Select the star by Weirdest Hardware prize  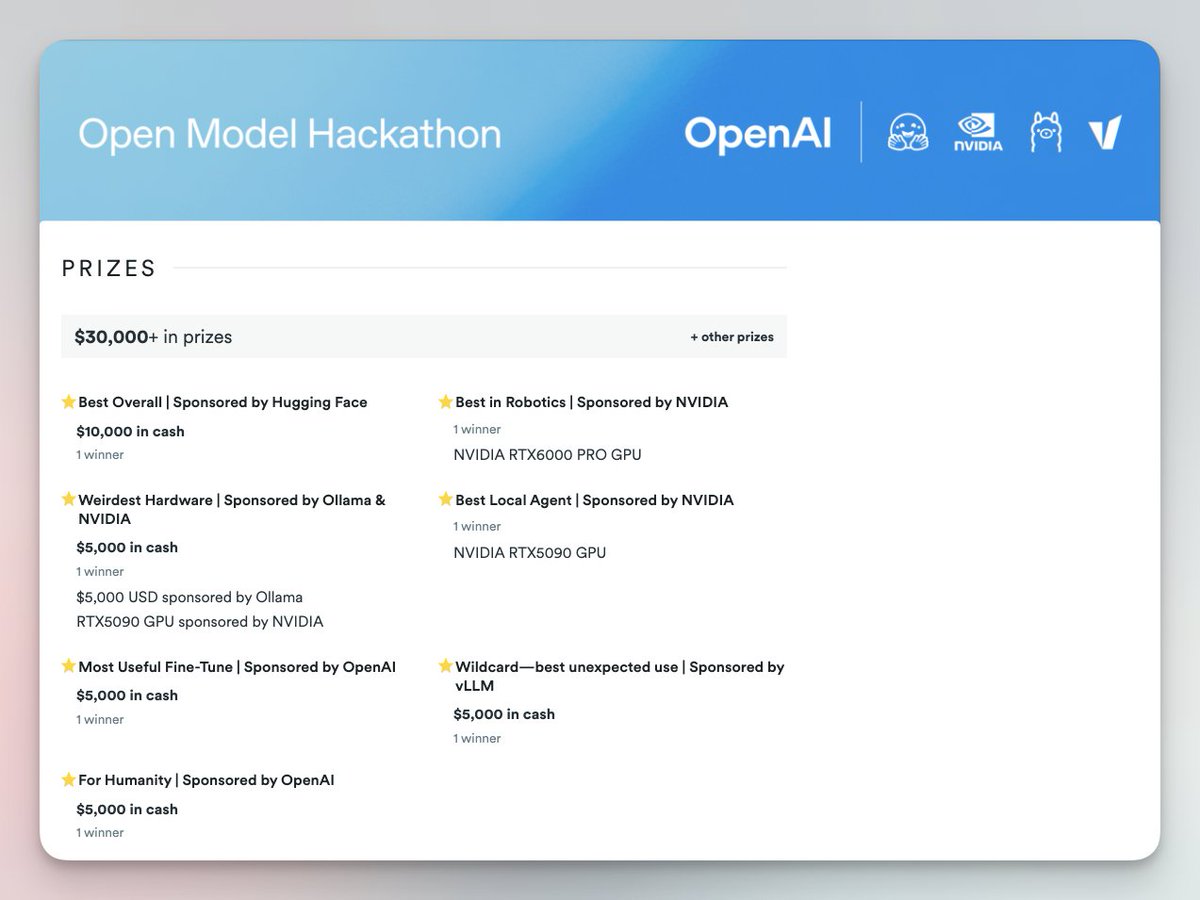pos(68,499)
